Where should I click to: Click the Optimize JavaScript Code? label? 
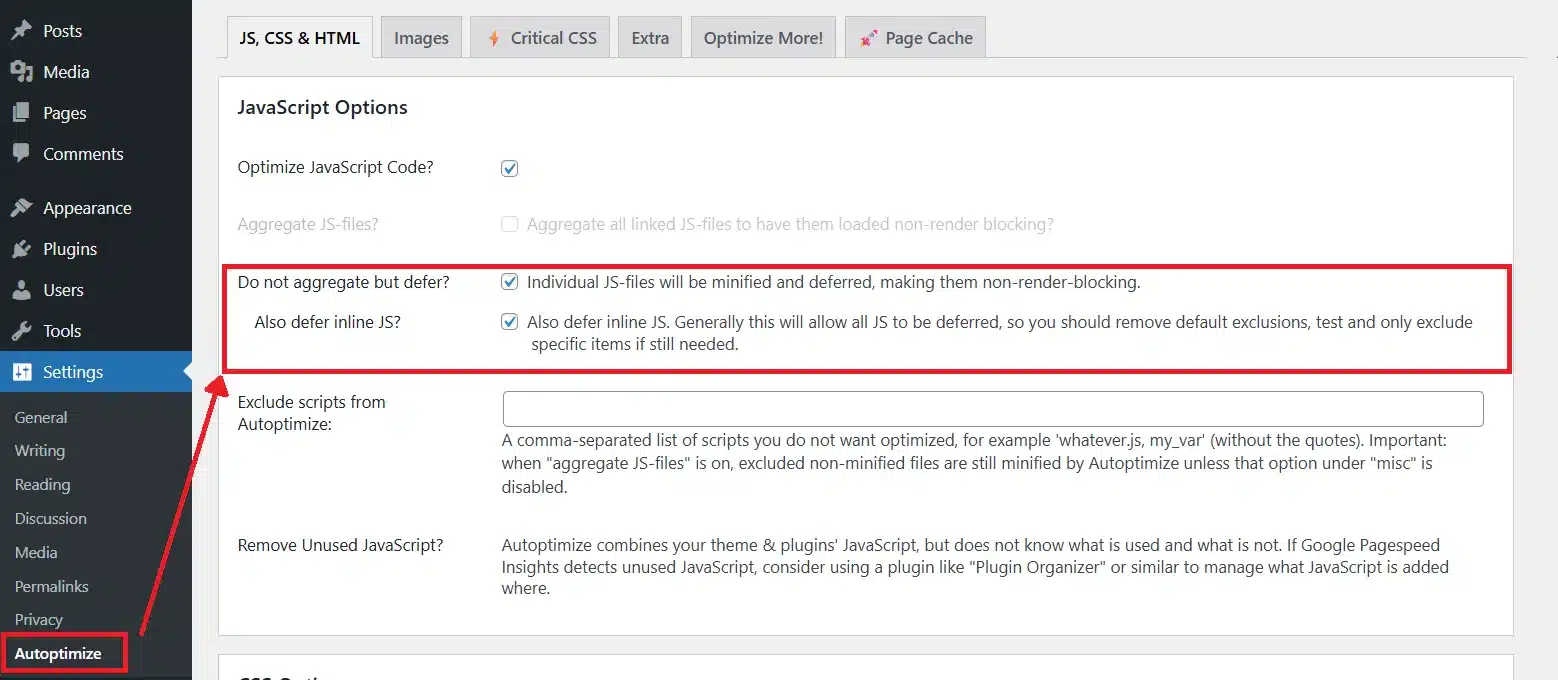coord(335,167)
